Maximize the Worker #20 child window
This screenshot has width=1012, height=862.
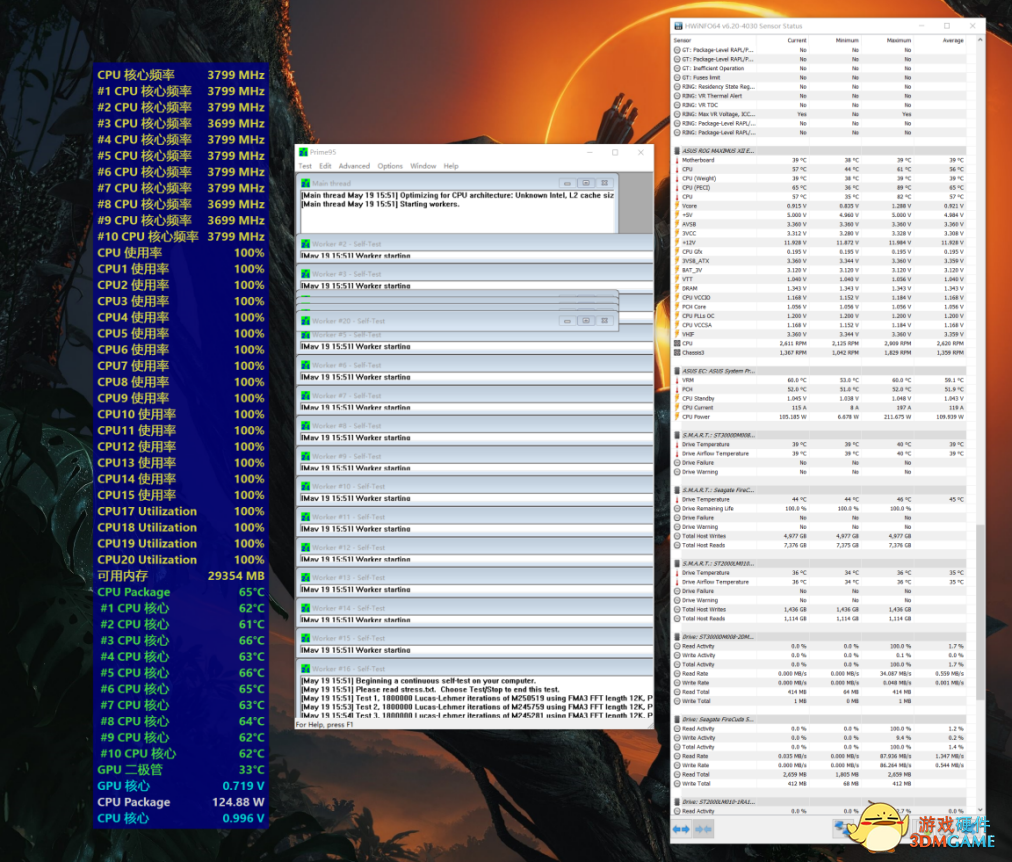point(586,321)
